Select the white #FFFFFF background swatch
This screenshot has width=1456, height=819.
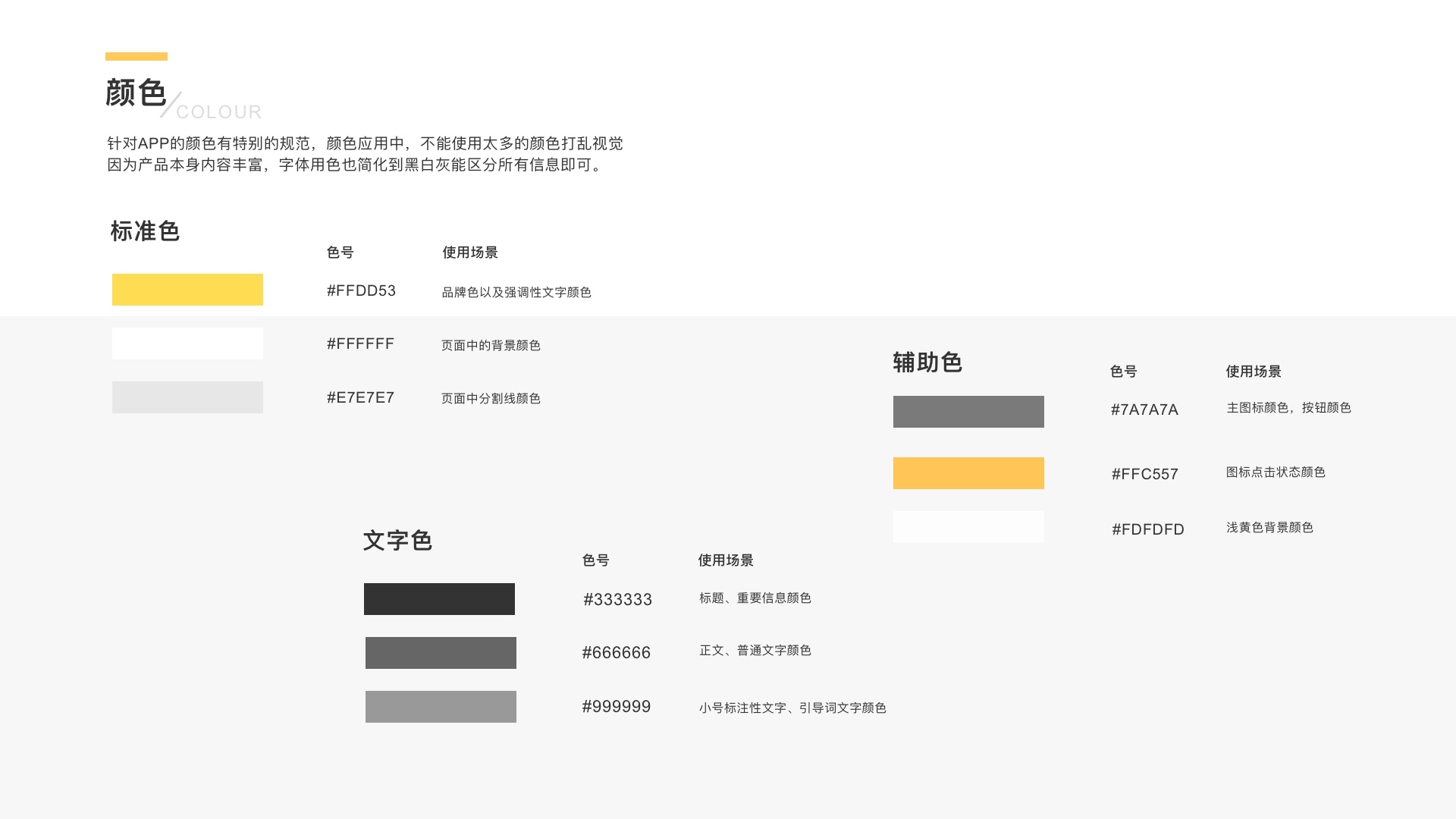(x=187, y=344)
